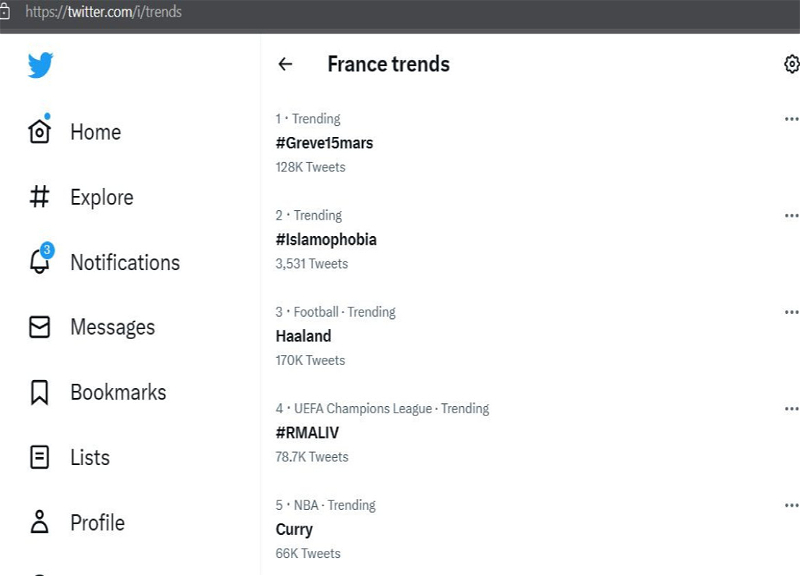Select the Curry NBA trend
The height and width of the screenshot is (576, 800).
294,530
